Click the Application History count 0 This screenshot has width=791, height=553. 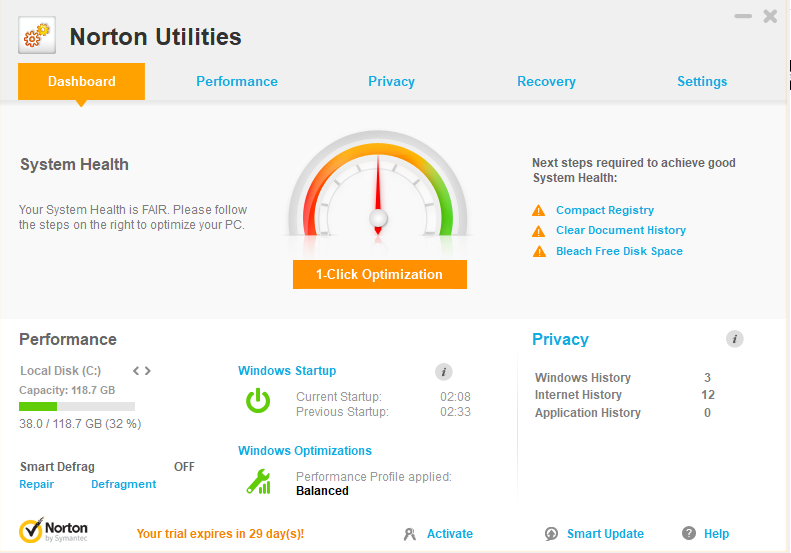(x=707, y=413)
